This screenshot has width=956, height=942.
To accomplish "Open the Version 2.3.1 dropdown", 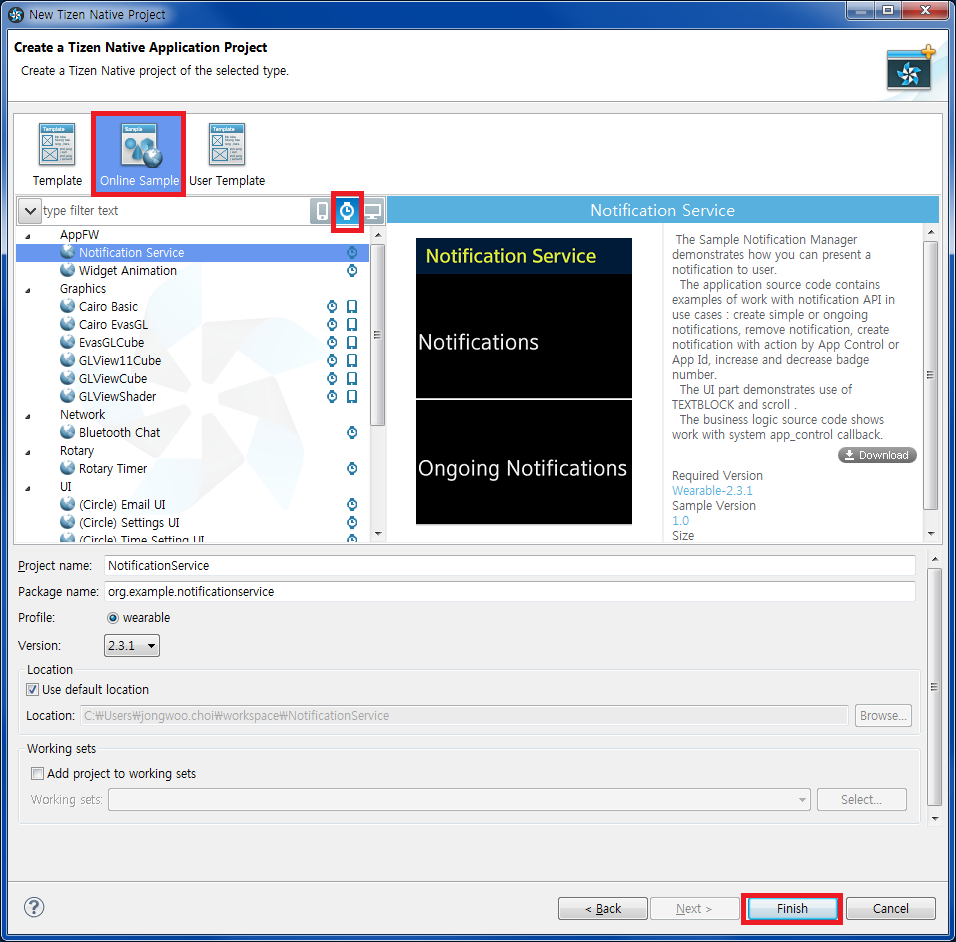I will tap(132, 646).
